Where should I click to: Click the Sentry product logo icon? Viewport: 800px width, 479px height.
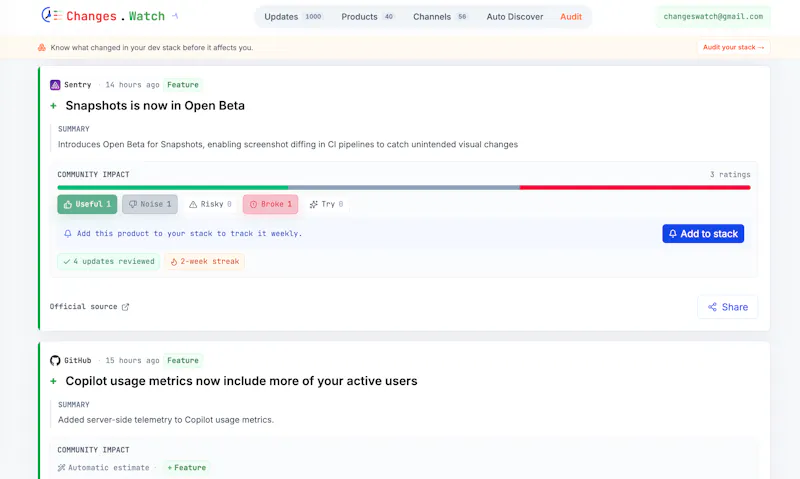[x=55, y=85]
